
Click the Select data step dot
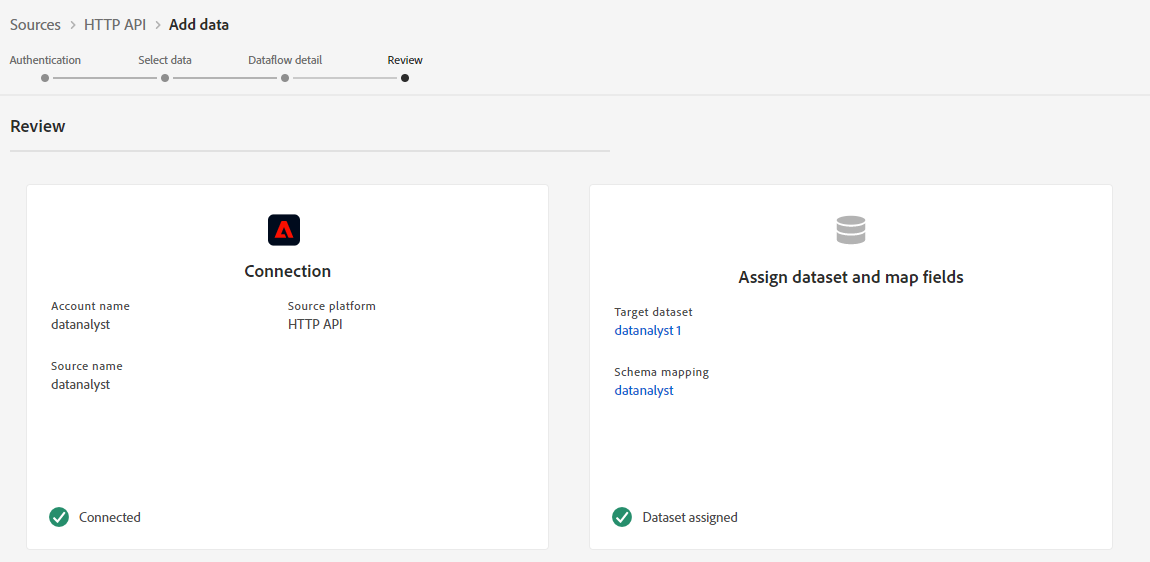[x=165, y=78]
